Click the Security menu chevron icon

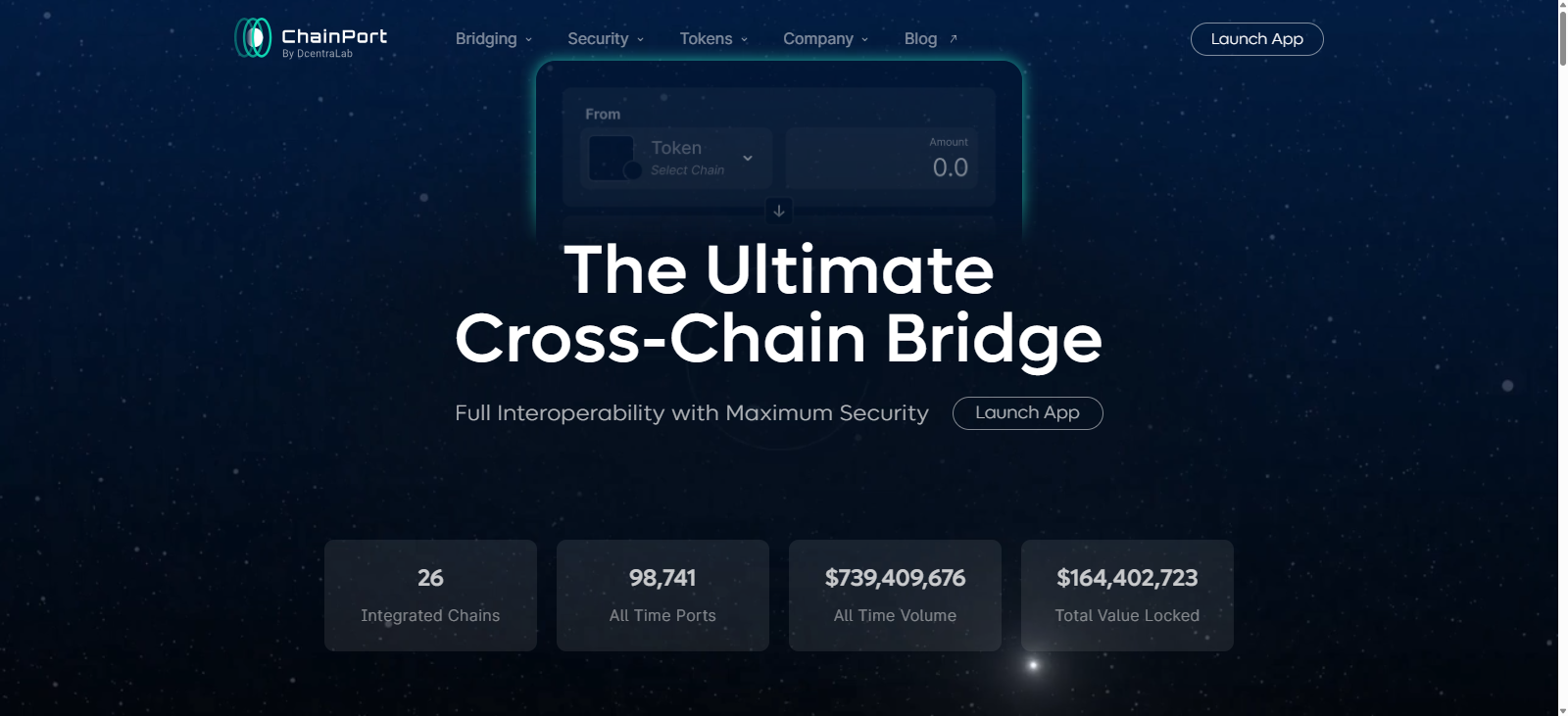[x=639, y=40]
